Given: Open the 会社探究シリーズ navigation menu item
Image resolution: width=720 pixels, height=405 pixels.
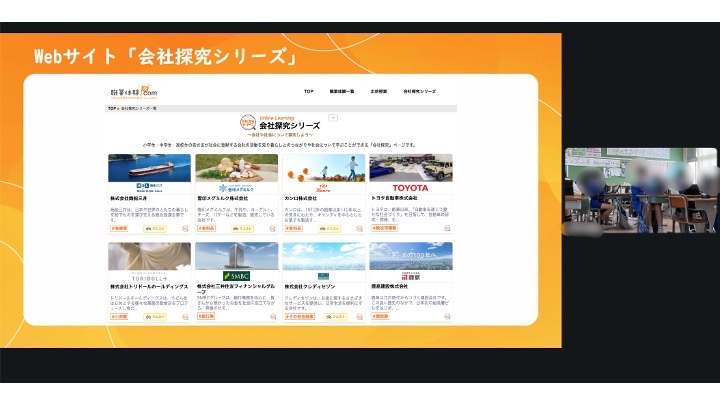Looking at the screenshot, I should click(419, 91).
